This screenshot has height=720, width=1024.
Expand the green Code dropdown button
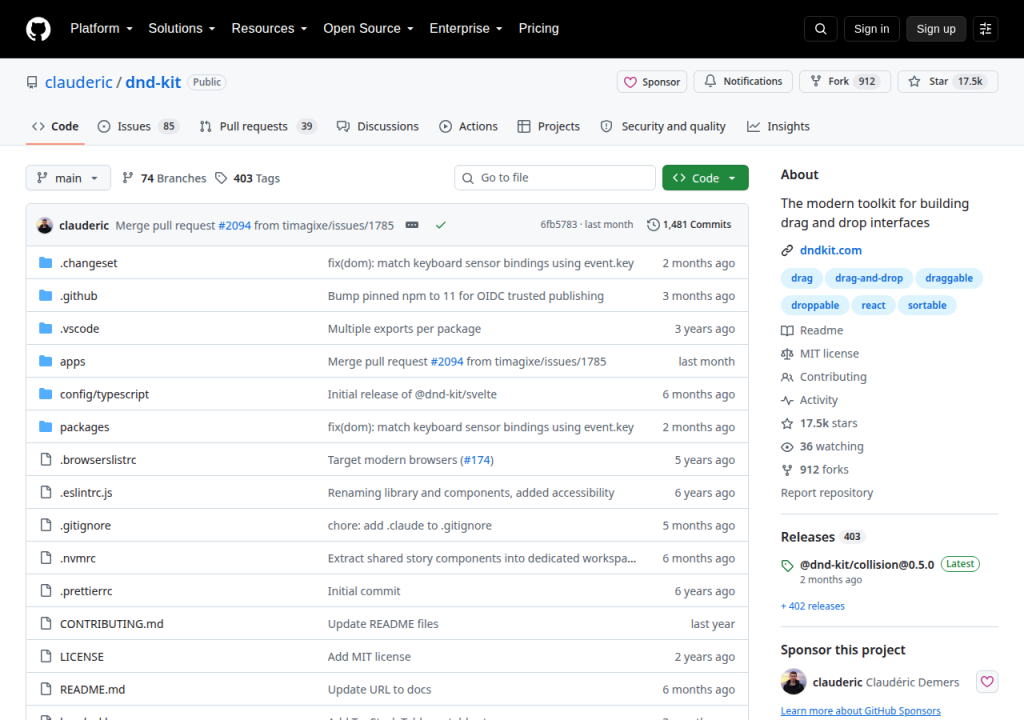(x=705, y=178)
